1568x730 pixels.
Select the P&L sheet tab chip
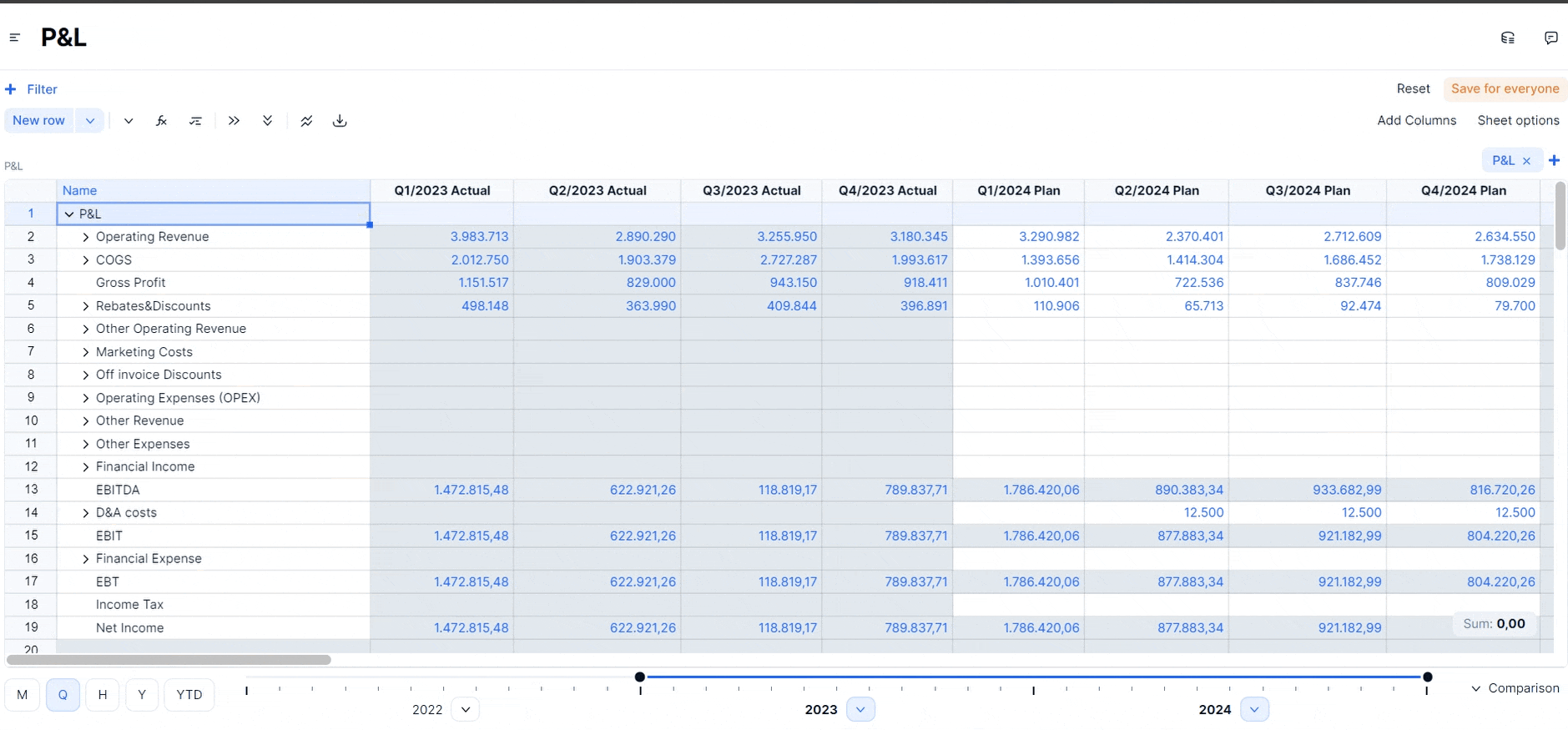click(x=1502, y=160)
